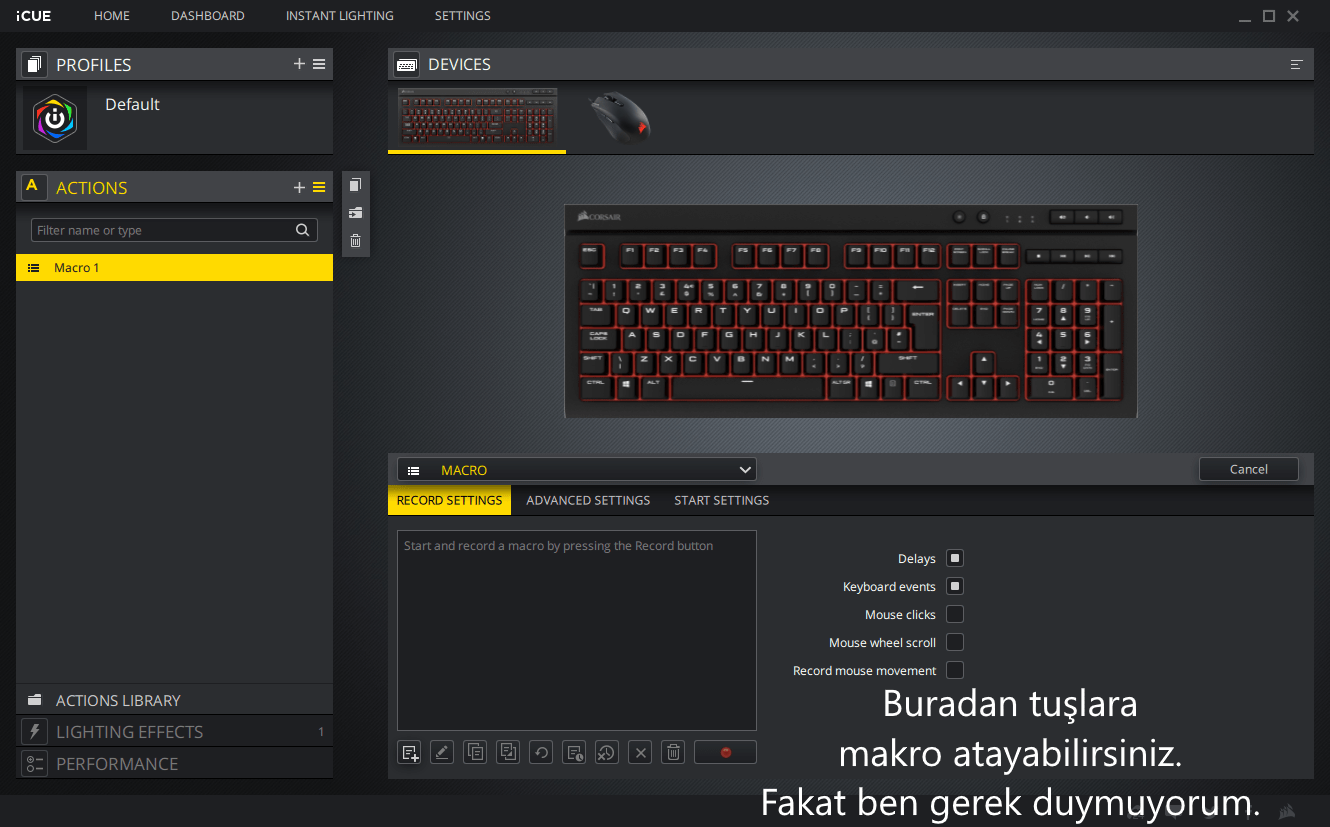The width and height of the screenshot is (1330, 827).
Task: Toggle the Delays checkbox
Action: [x=955, y=558]
